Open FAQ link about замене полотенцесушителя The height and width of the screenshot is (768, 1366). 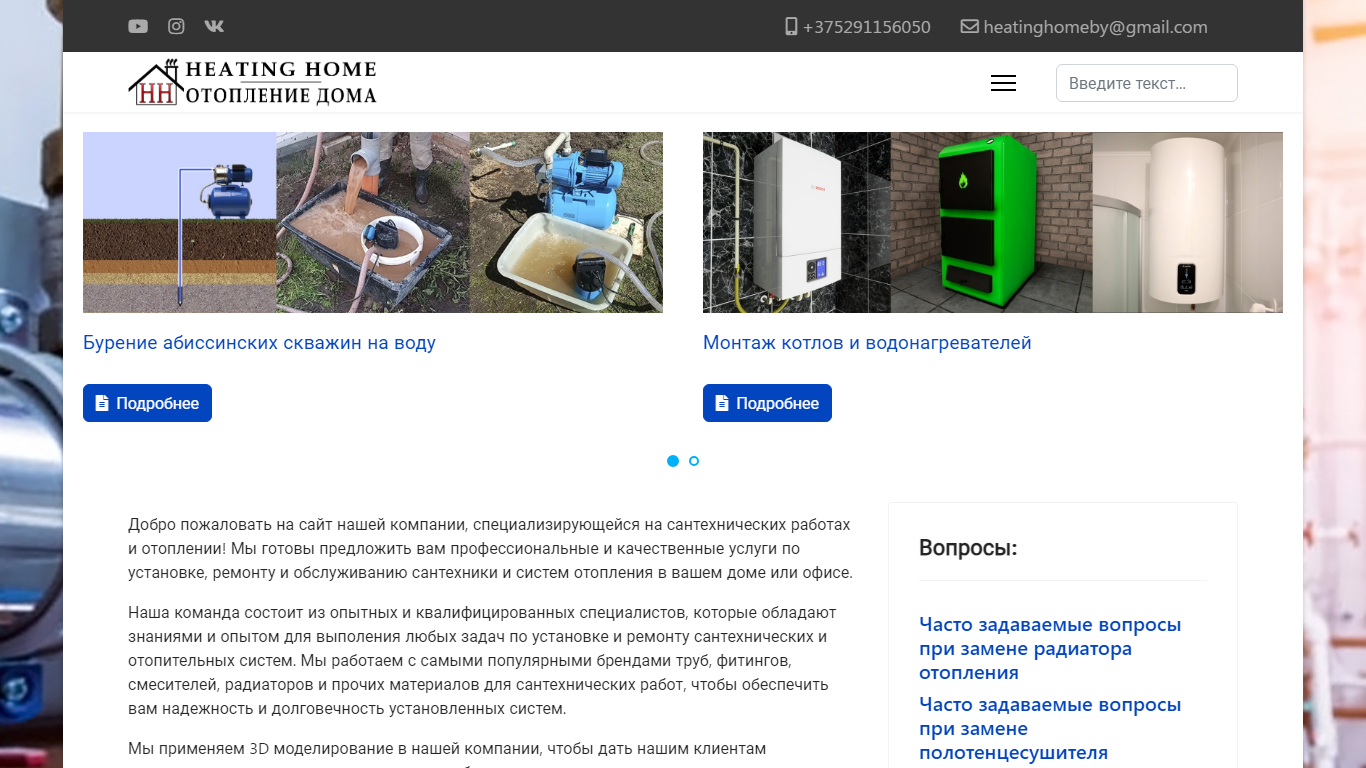pos(1050,729)
